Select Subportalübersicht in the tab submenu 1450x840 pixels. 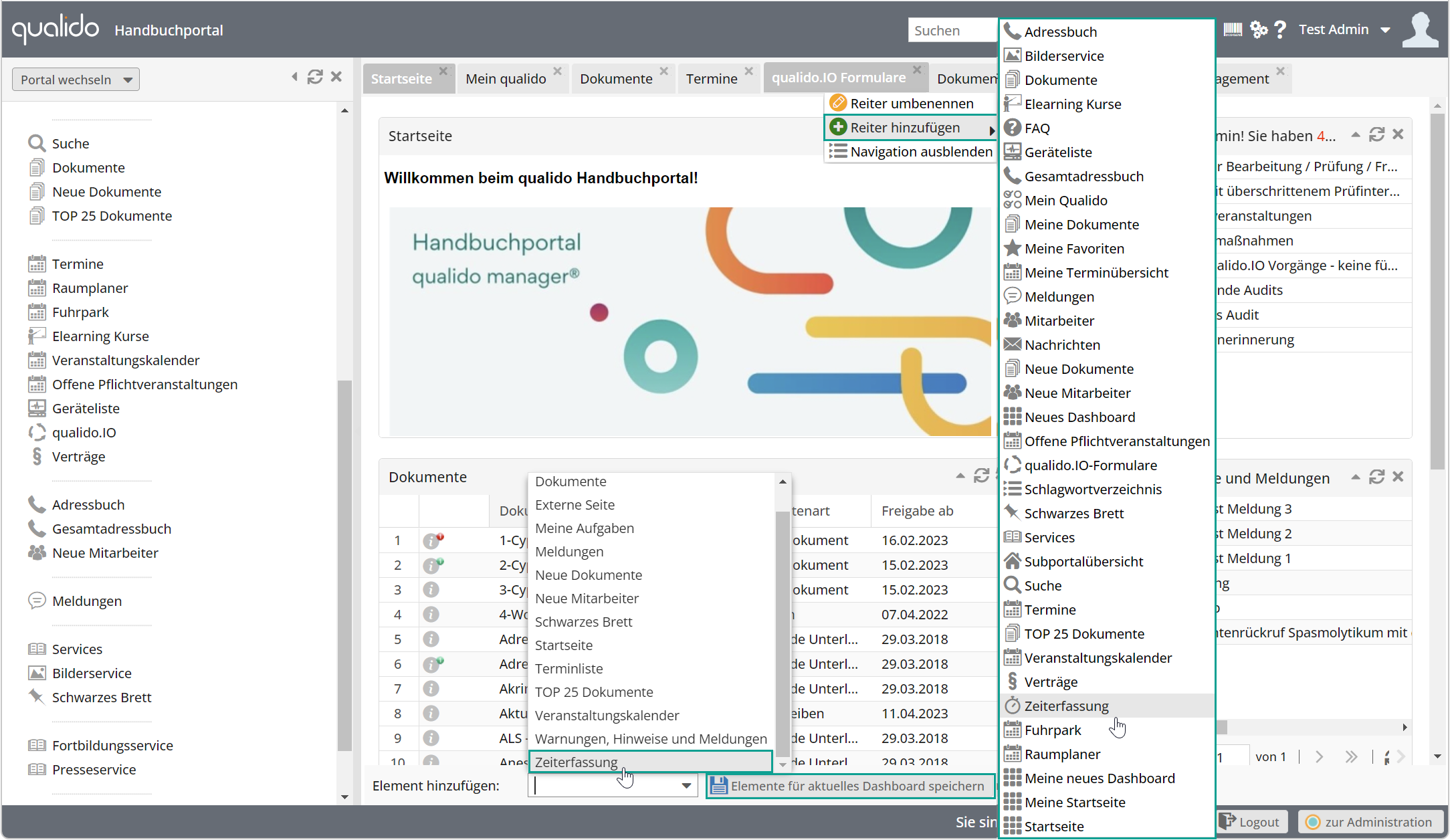[1108, 561]
